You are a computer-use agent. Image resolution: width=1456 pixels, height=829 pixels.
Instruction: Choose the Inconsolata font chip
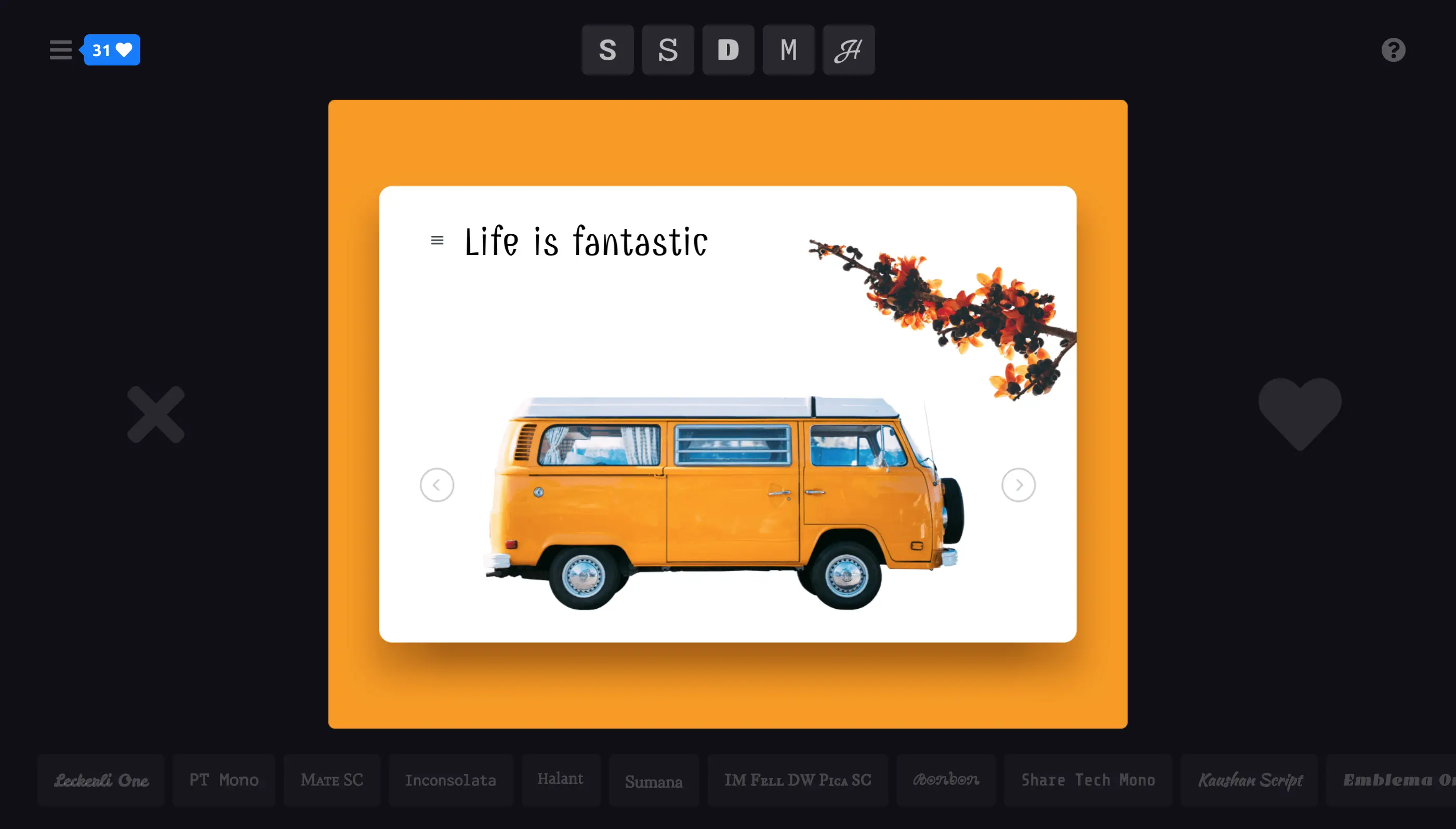(451, 780)
